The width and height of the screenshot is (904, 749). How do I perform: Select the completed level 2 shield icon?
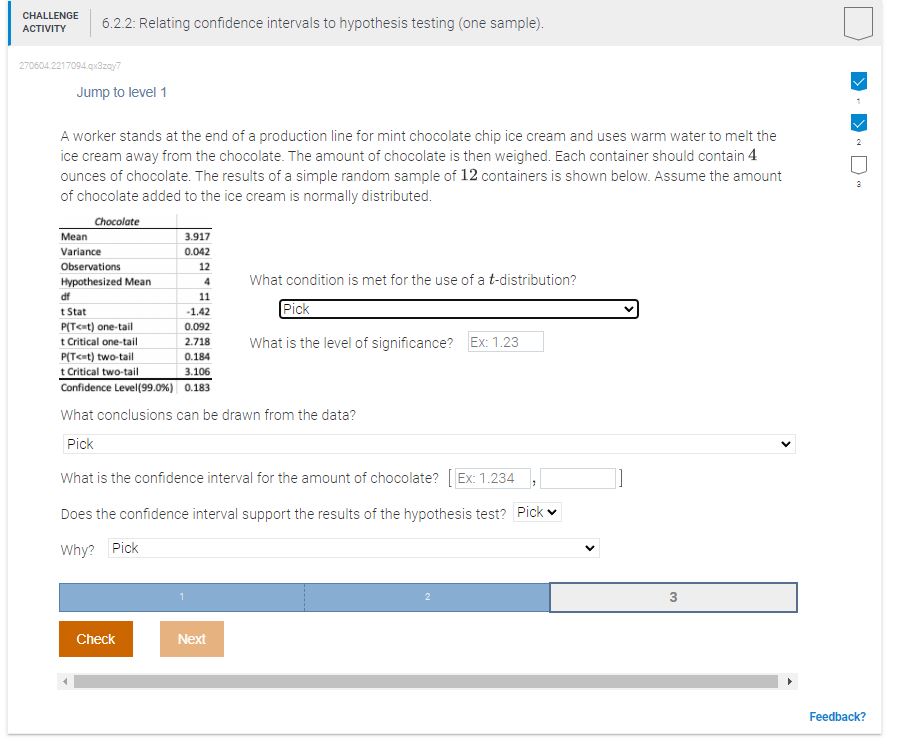coord(858,122)
